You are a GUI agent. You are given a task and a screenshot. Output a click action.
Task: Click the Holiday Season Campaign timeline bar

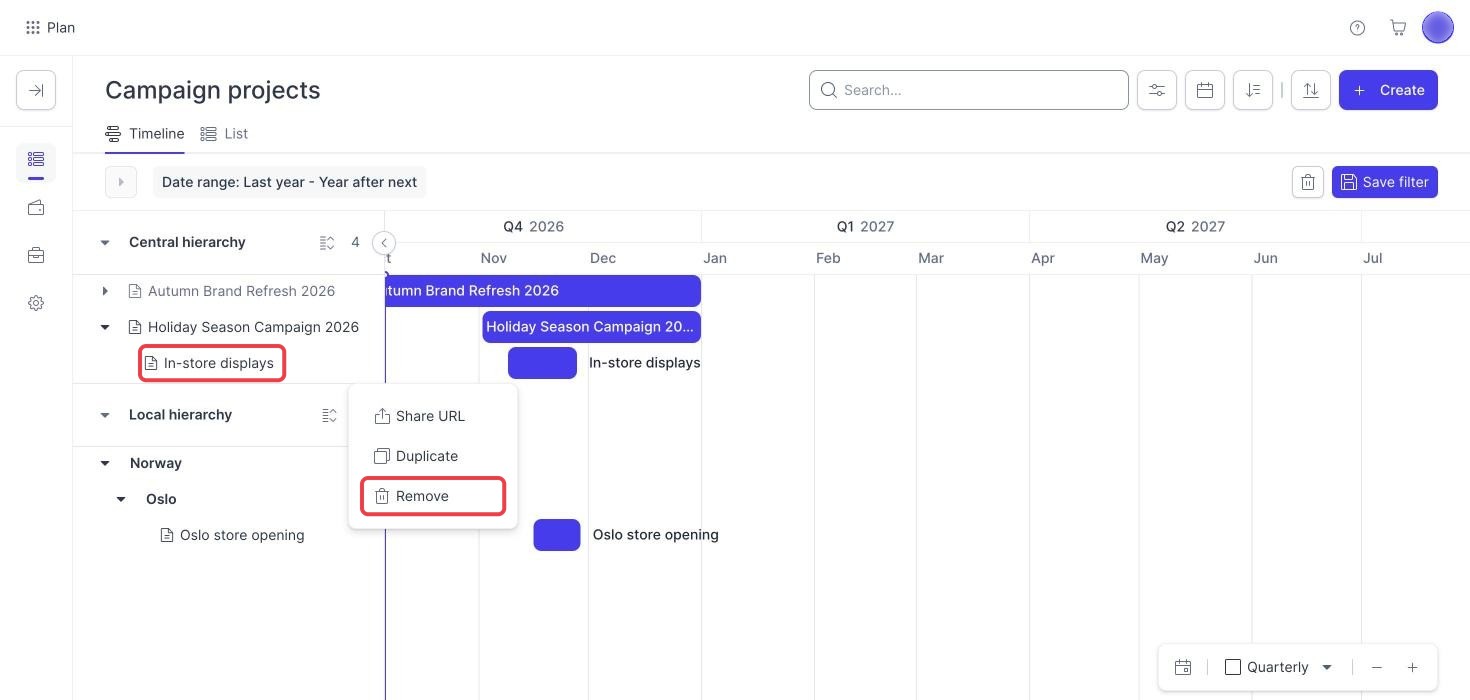click(591, 327)
